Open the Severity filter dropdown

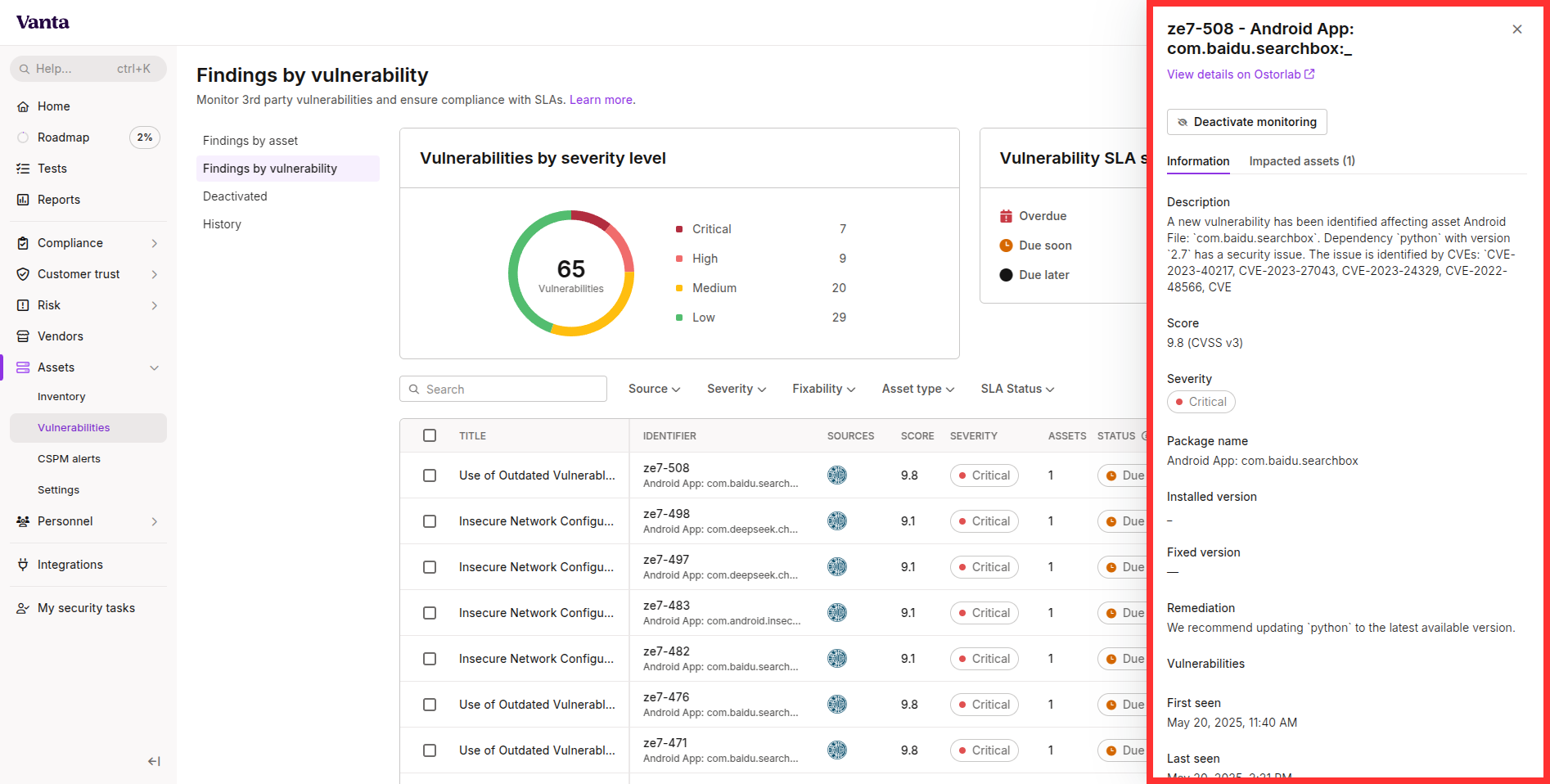(x=737, y=389)
